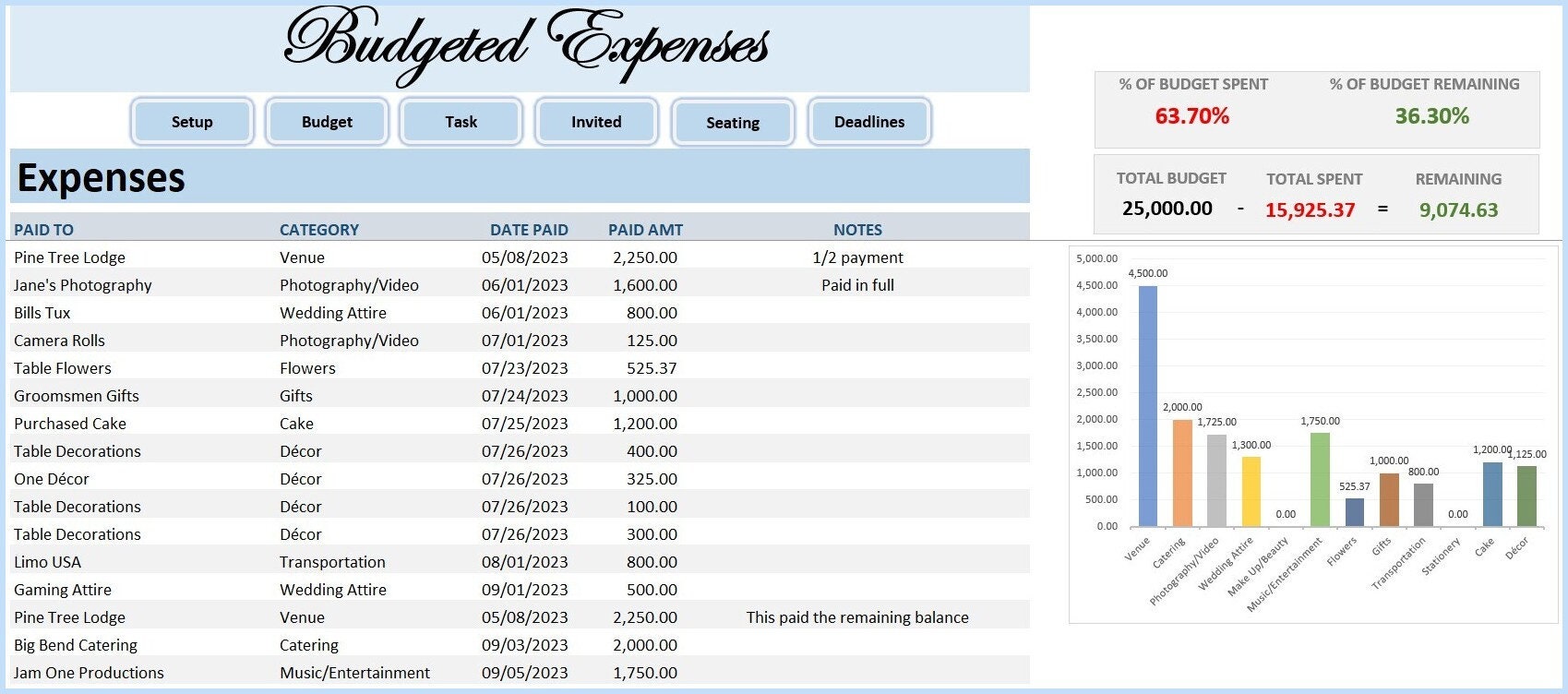Select the 25,000.00 total budget value
The image size is (1568, 694).
tap(1167, 209)
